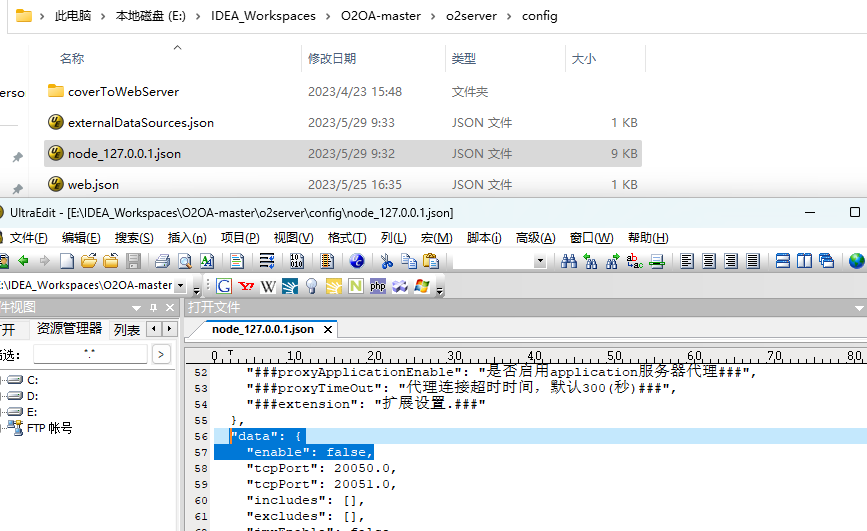Click the filter input field
Screen dimensions: 867x531
point(90,354)
